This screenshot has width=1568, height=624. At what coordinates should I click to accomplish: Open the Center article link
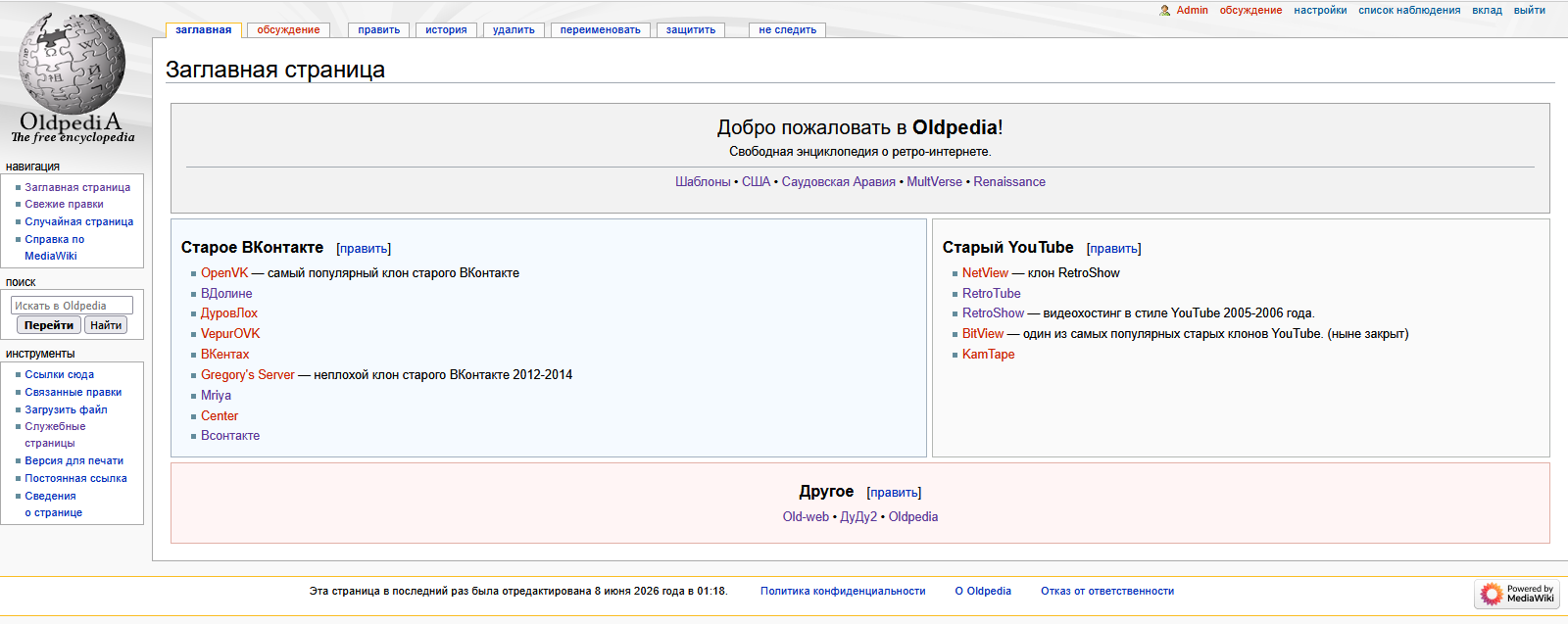click(220, 416)
